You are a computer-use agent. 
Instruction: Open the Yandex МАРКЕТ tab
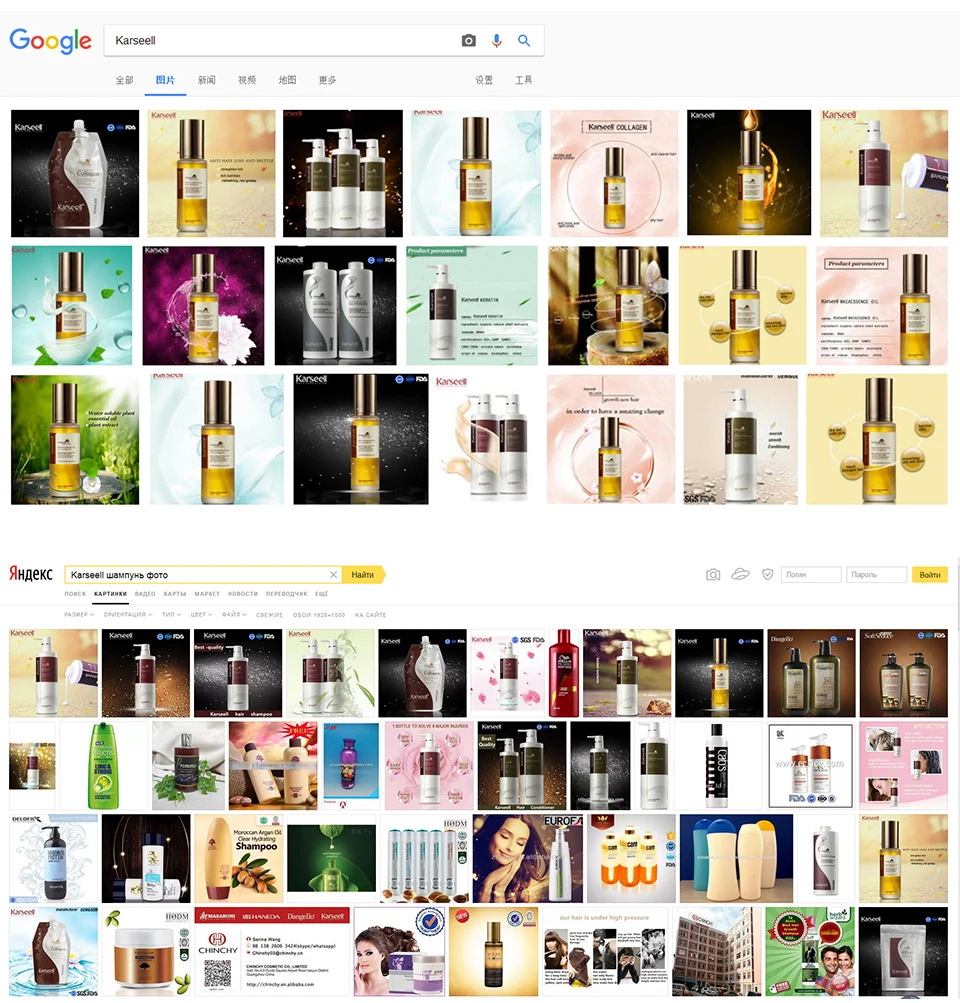pos(207,594)
